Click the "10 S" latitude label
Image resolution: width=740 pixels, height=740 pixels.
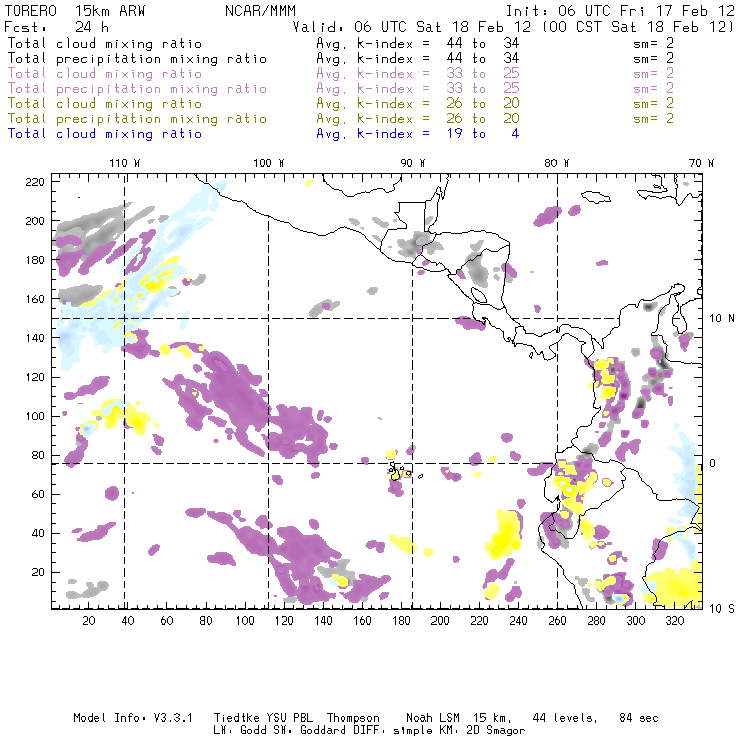click(722, 609)
